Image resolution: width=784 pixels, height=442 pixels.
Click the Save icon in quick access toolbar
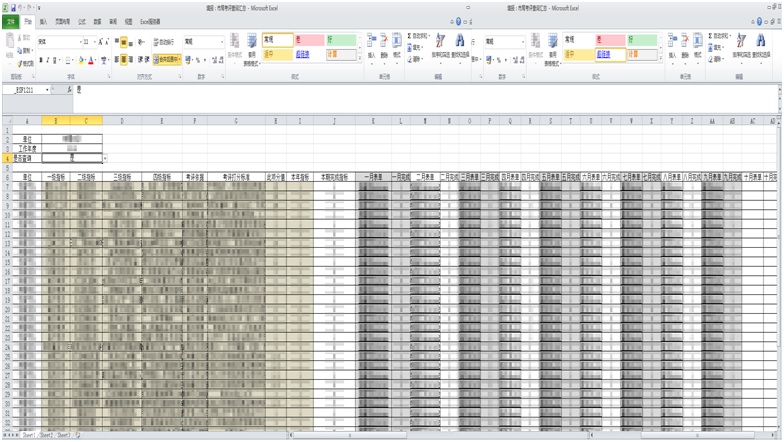point(13,7)
